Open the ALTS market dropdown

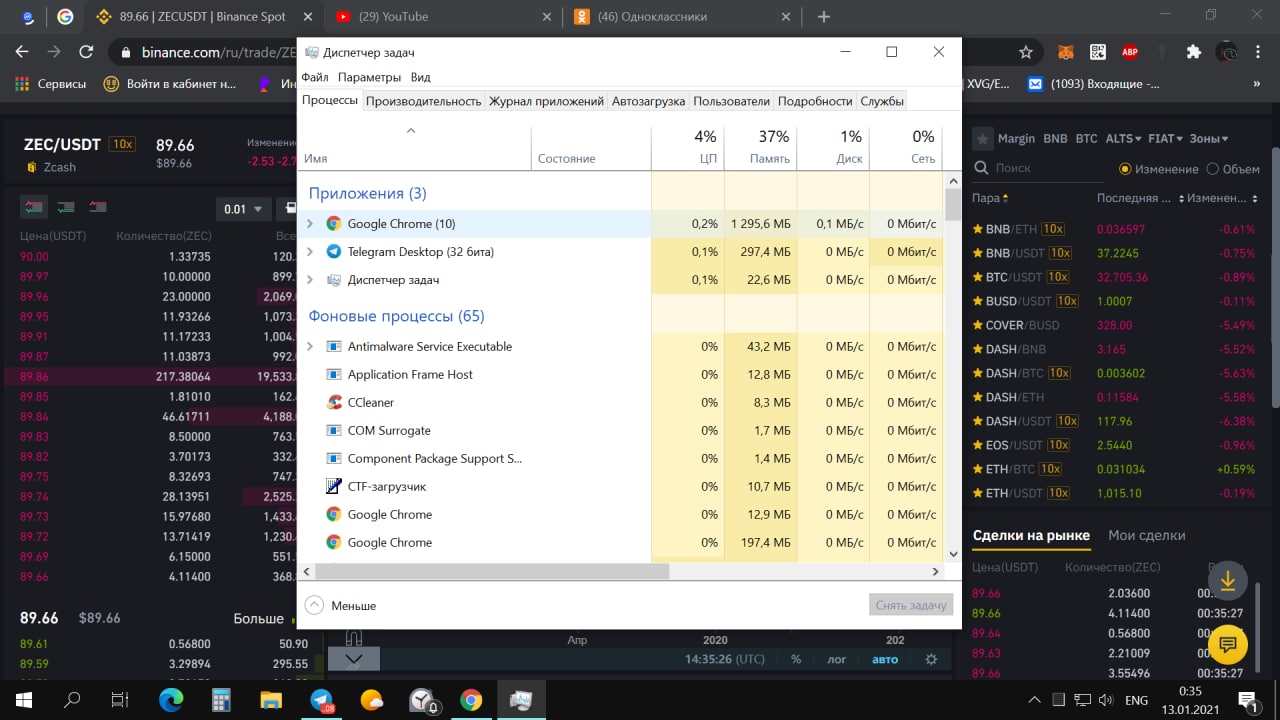tap(1123, 139)
